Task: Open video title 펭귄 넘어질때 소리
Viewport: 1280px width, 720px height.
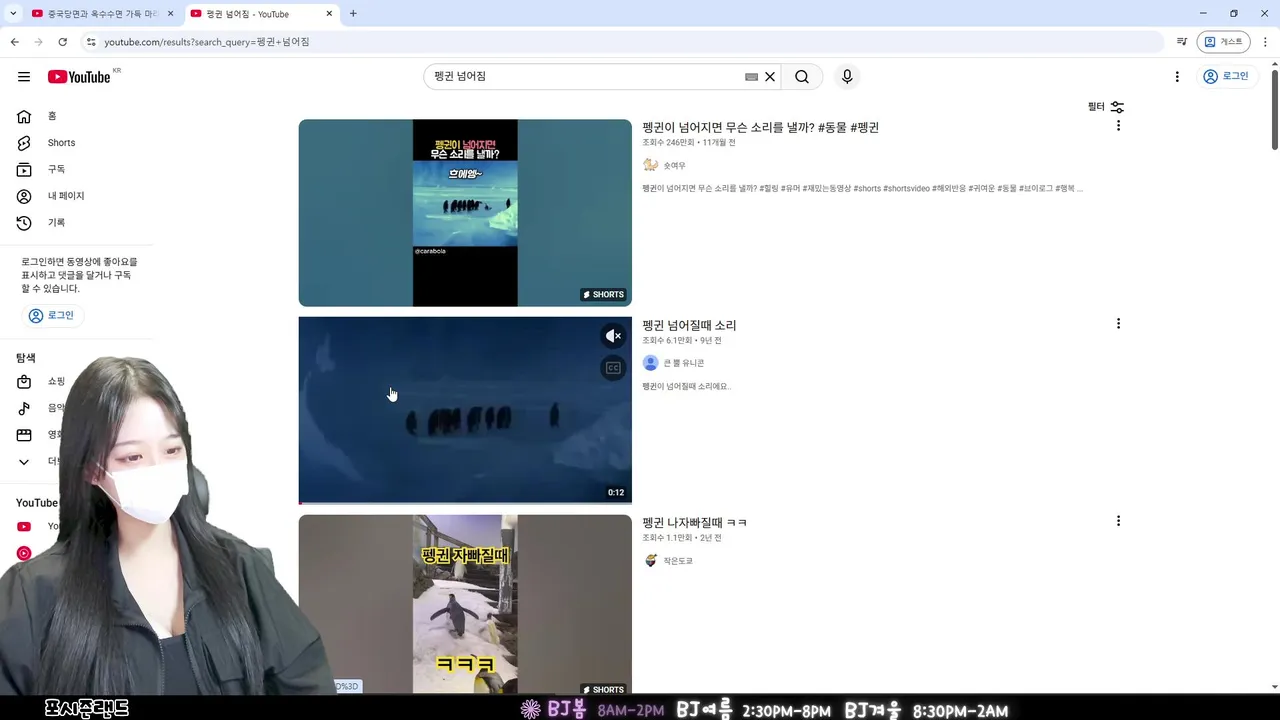Action: (689, 326)
